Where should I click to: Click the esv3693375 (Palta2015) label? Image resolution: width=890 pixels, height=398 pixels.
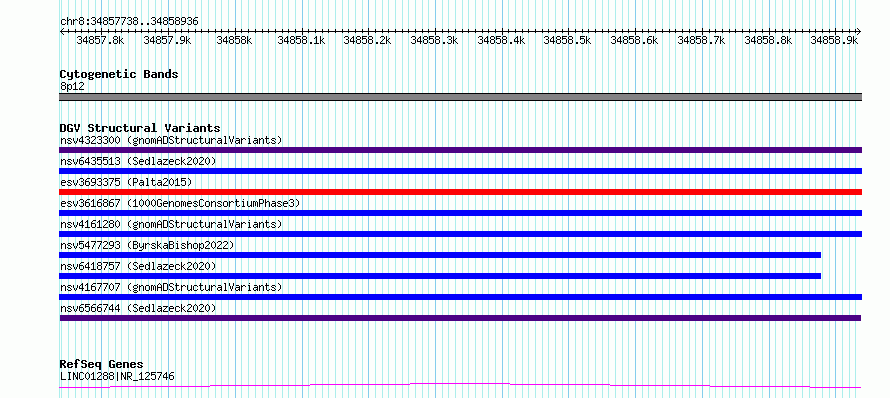(x=126, y=182)
